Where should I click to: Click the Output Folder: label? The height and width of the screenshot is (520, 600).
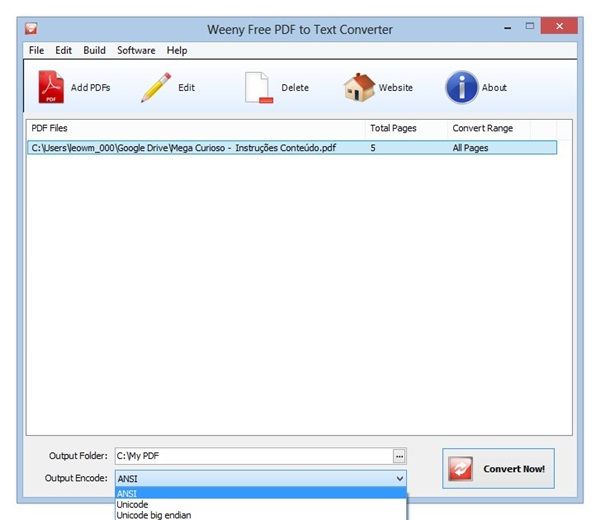pos(78,456)
